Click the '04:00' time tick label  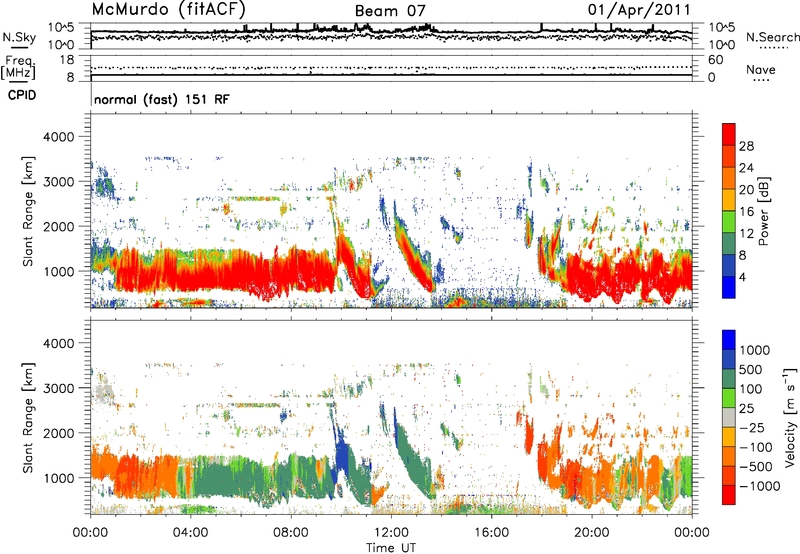pyautogui.click(x=190, y=533)
